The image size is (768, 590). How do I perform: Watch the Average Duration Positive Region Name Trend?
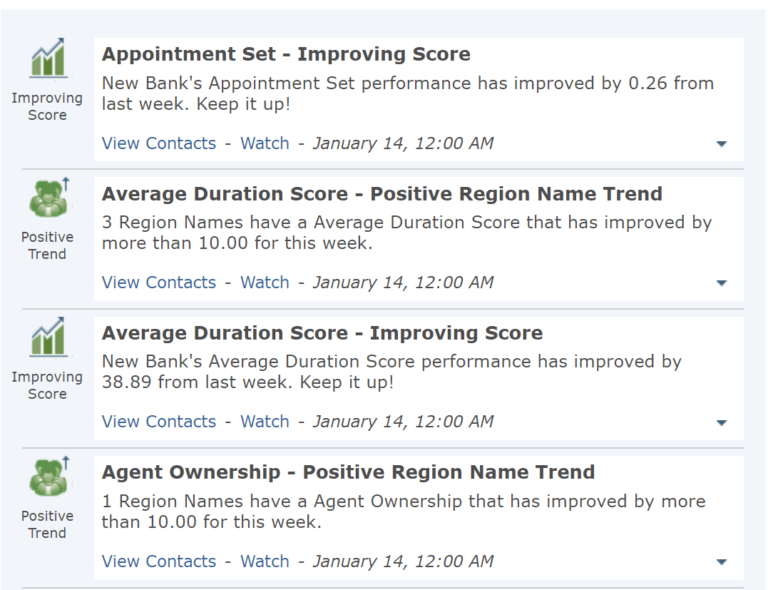[264, 283]
